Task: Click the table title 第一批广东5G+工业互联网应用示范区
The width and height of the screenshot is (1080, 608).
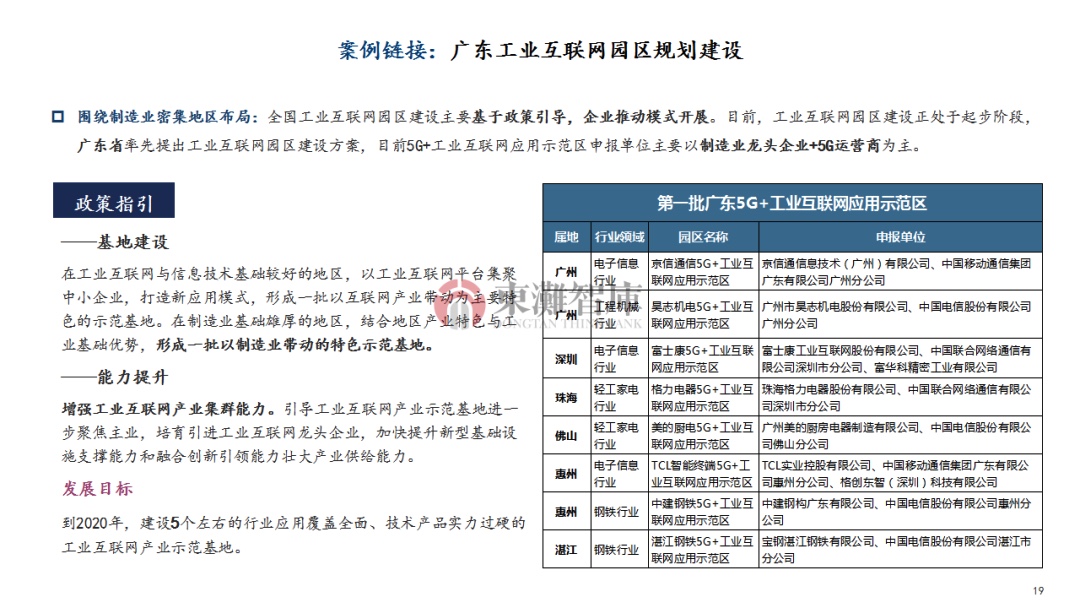Action: click(791, 203)
